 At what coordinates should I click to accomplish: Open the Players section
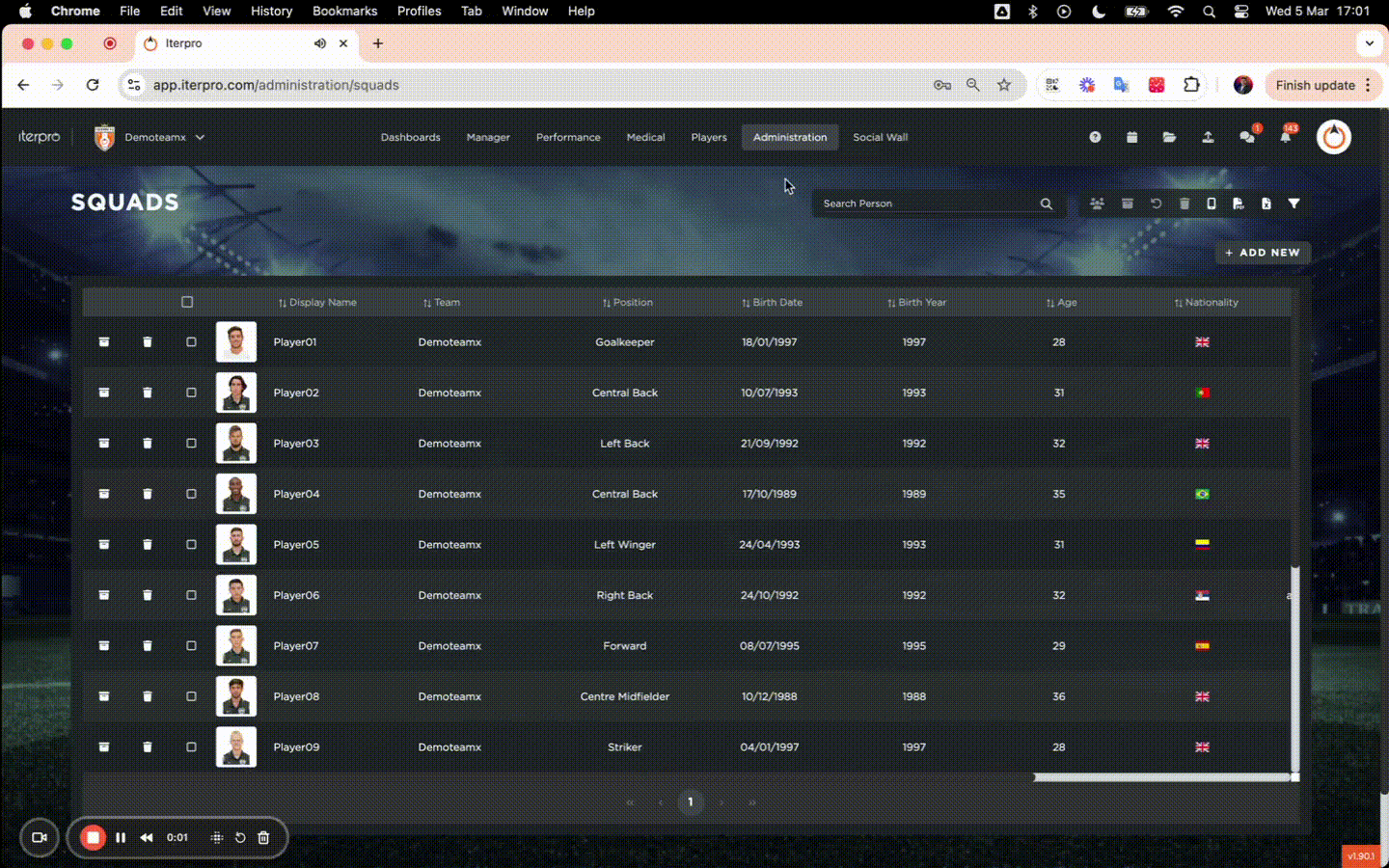pos(709,137)
